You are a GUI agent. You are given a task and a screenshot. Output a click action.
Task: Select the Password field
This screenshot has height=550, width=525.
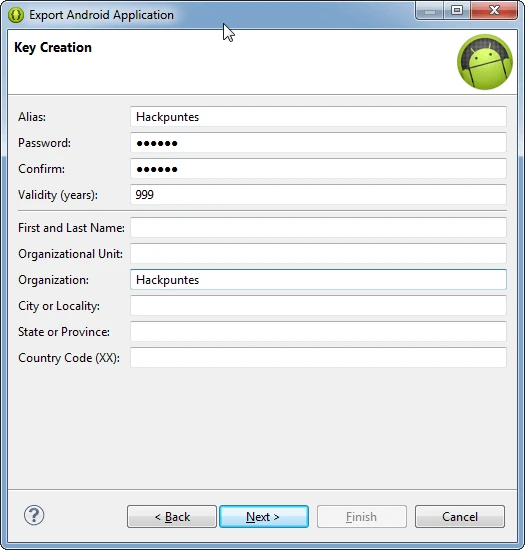tap(318, 142)
